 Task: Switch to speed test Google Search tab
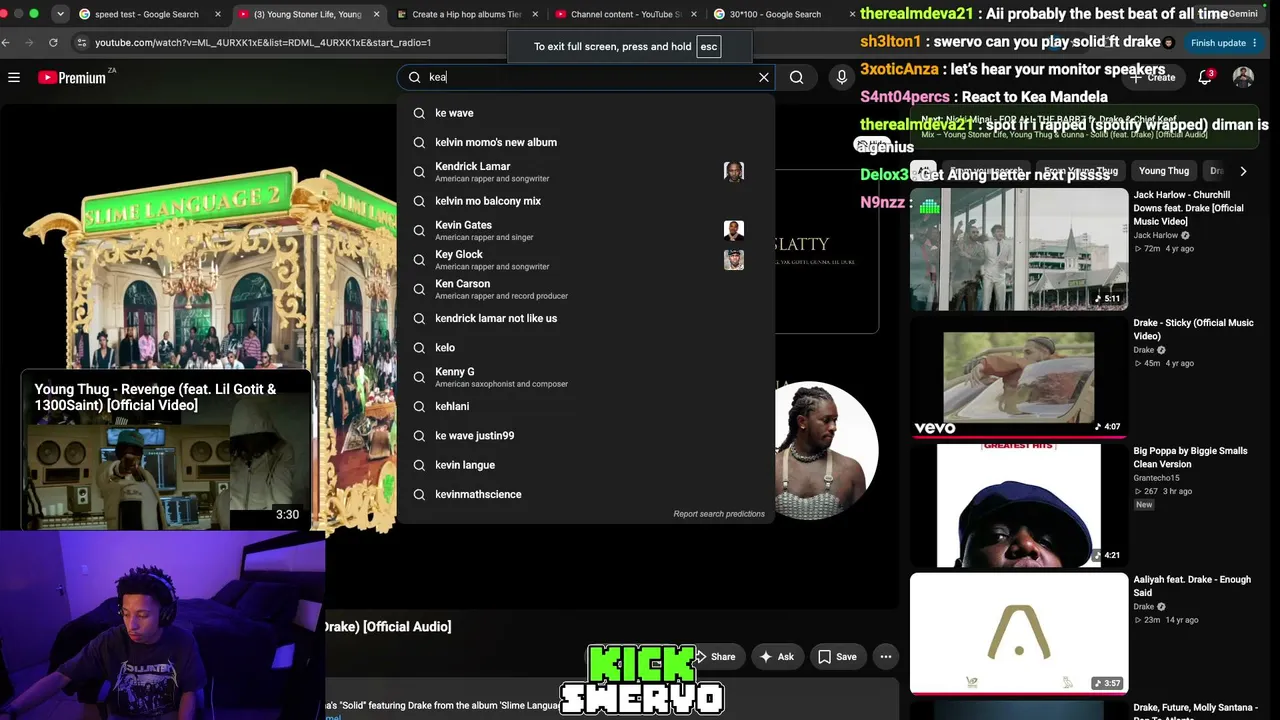click(145, 14)
